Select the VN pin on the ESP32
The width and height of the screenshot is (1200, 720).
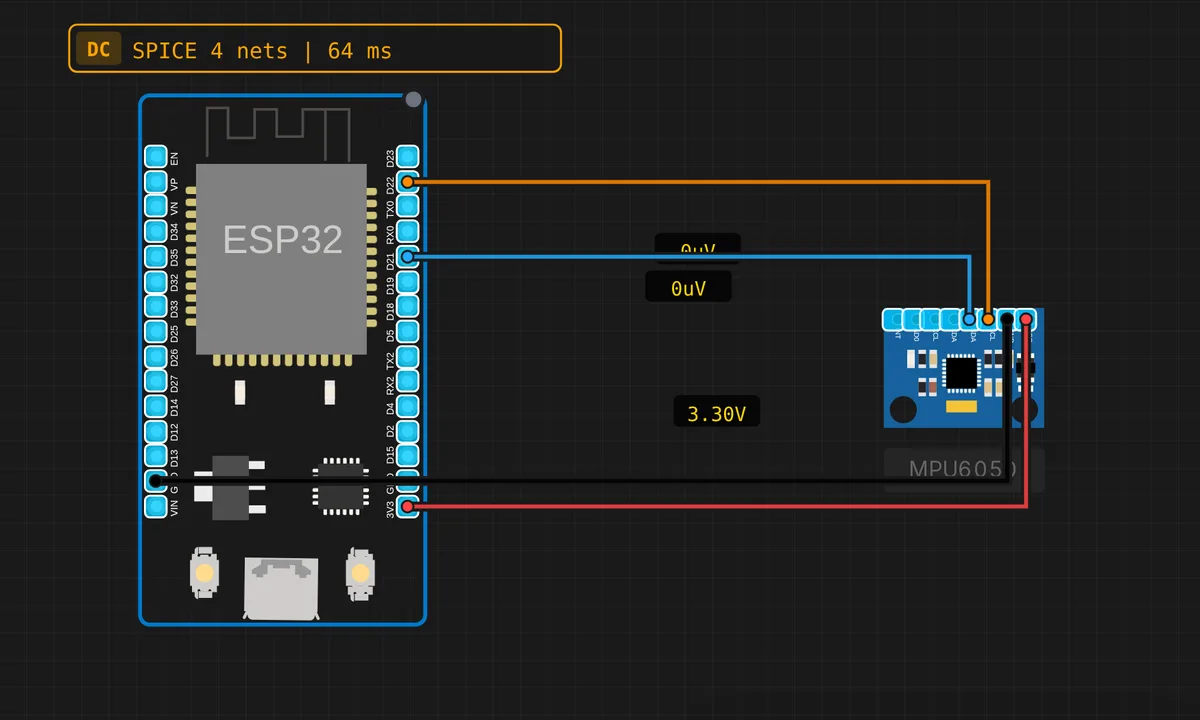(x=156, y=207)
